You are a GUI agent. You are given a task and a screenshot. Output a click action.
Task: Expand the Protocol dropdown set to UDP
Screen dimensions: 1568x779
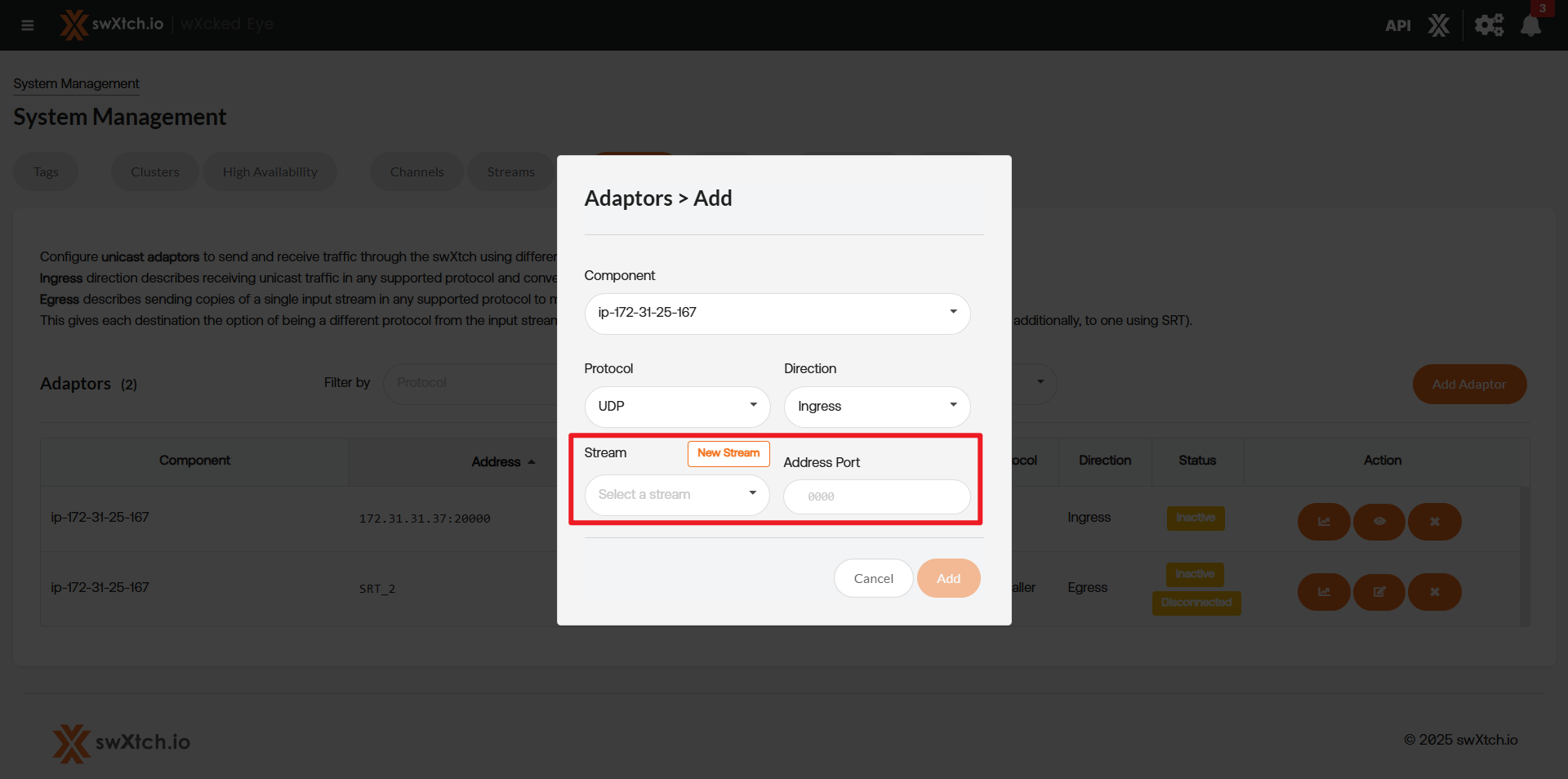677,407
